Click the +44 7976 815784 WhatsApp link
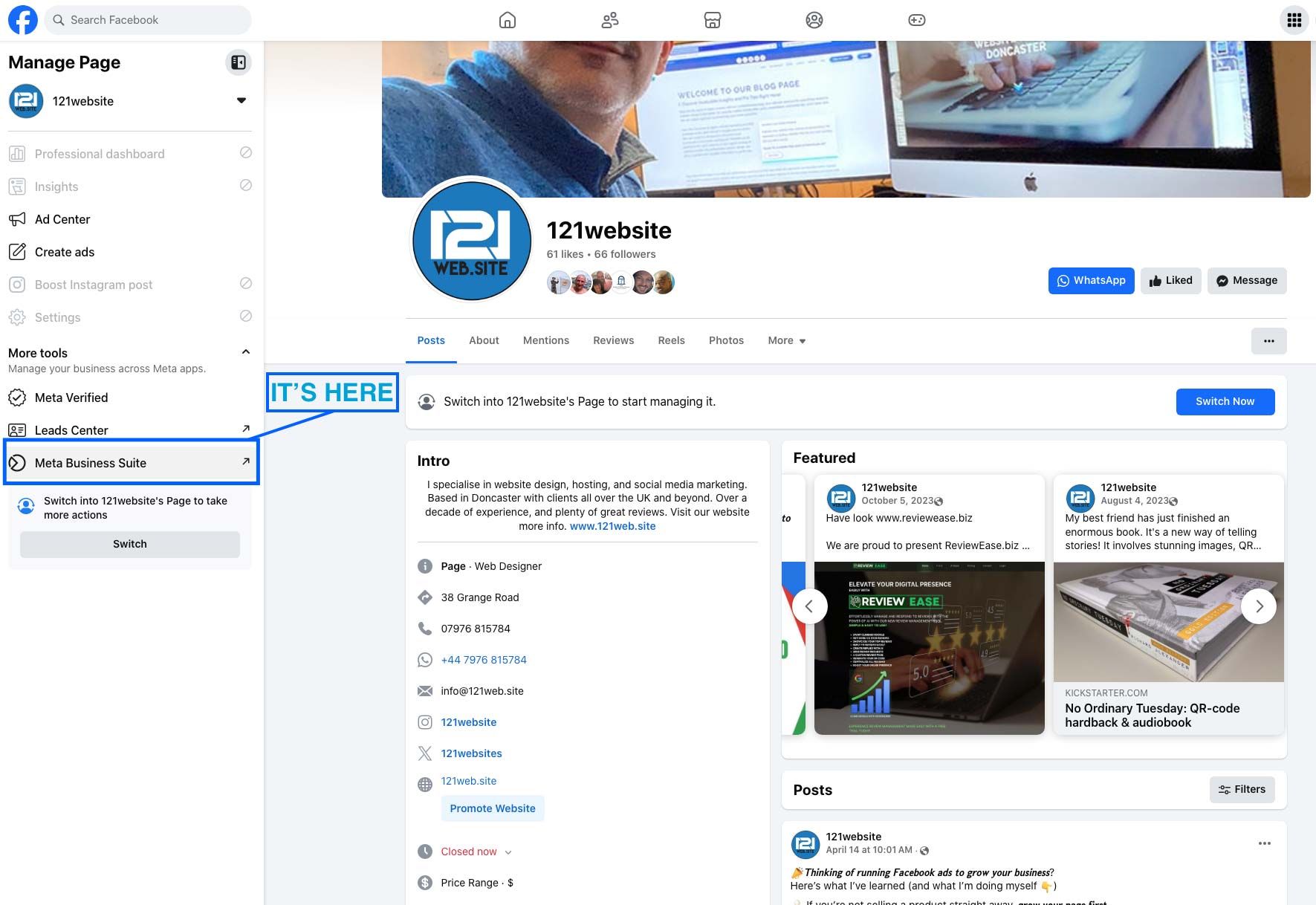The width and height of the screenshot is (1316, 905). tap(484, 660)
